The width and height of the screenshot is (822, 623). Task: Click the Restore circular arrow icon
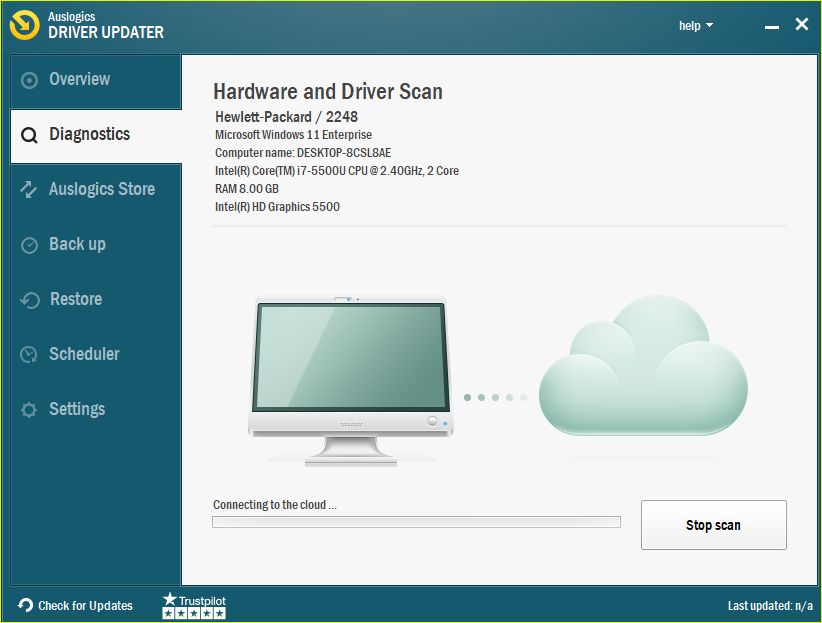point(30,300)
